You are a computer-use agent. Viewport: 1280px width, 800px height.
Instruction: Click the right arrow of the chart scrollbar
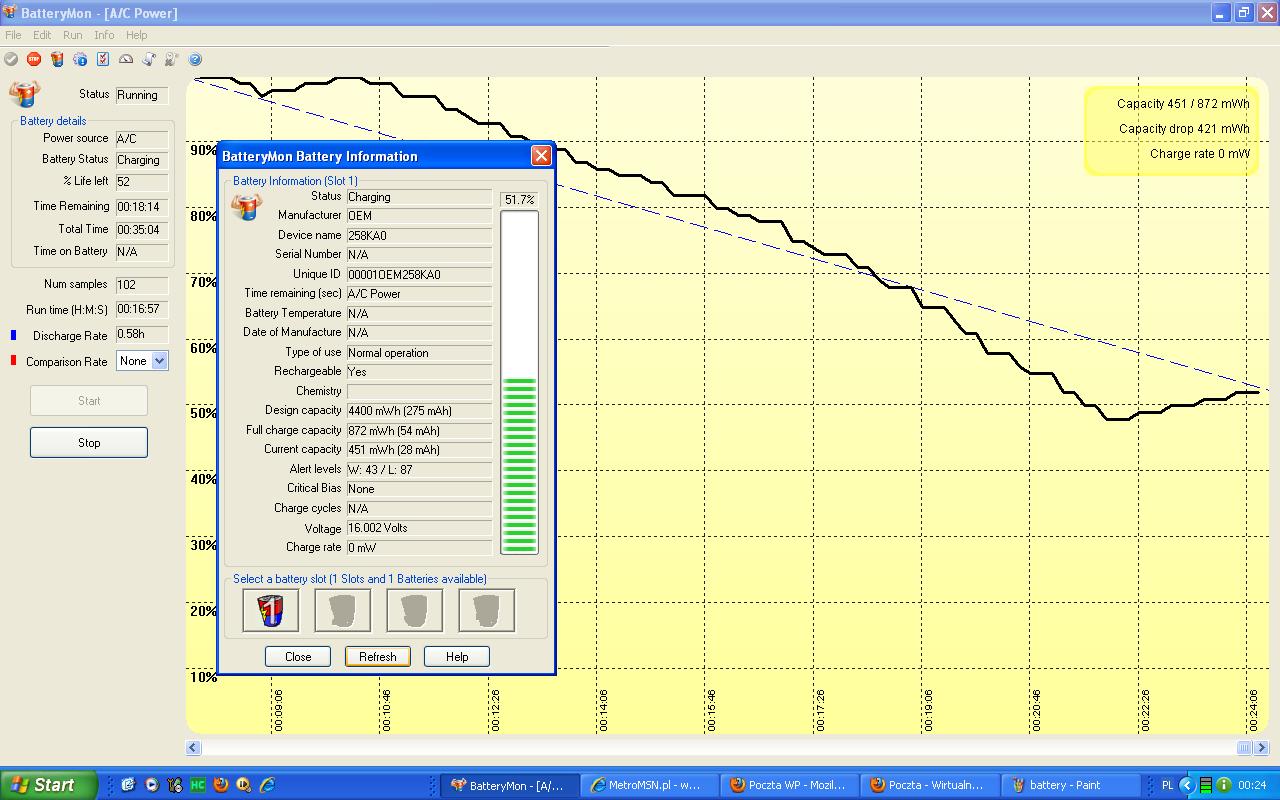pyautogui.click(x=1263, y=748)
